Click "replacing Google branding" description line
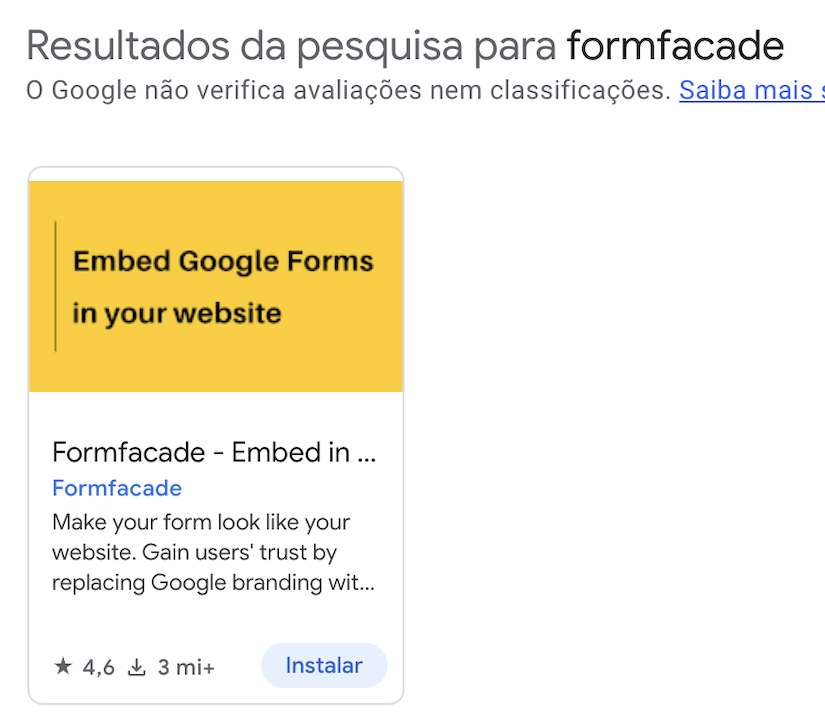The height and width of the screenshot is (720, 825). tap(213, 582)
